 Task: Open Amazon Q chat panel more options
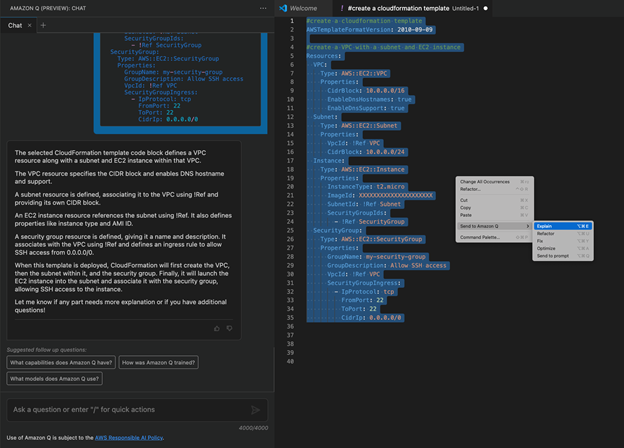pyautogui.click(x=263, y=8)
